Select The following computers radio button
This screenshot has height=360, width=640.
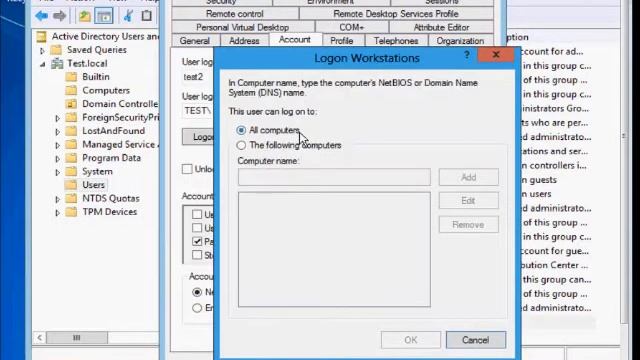tap(241, 145)
